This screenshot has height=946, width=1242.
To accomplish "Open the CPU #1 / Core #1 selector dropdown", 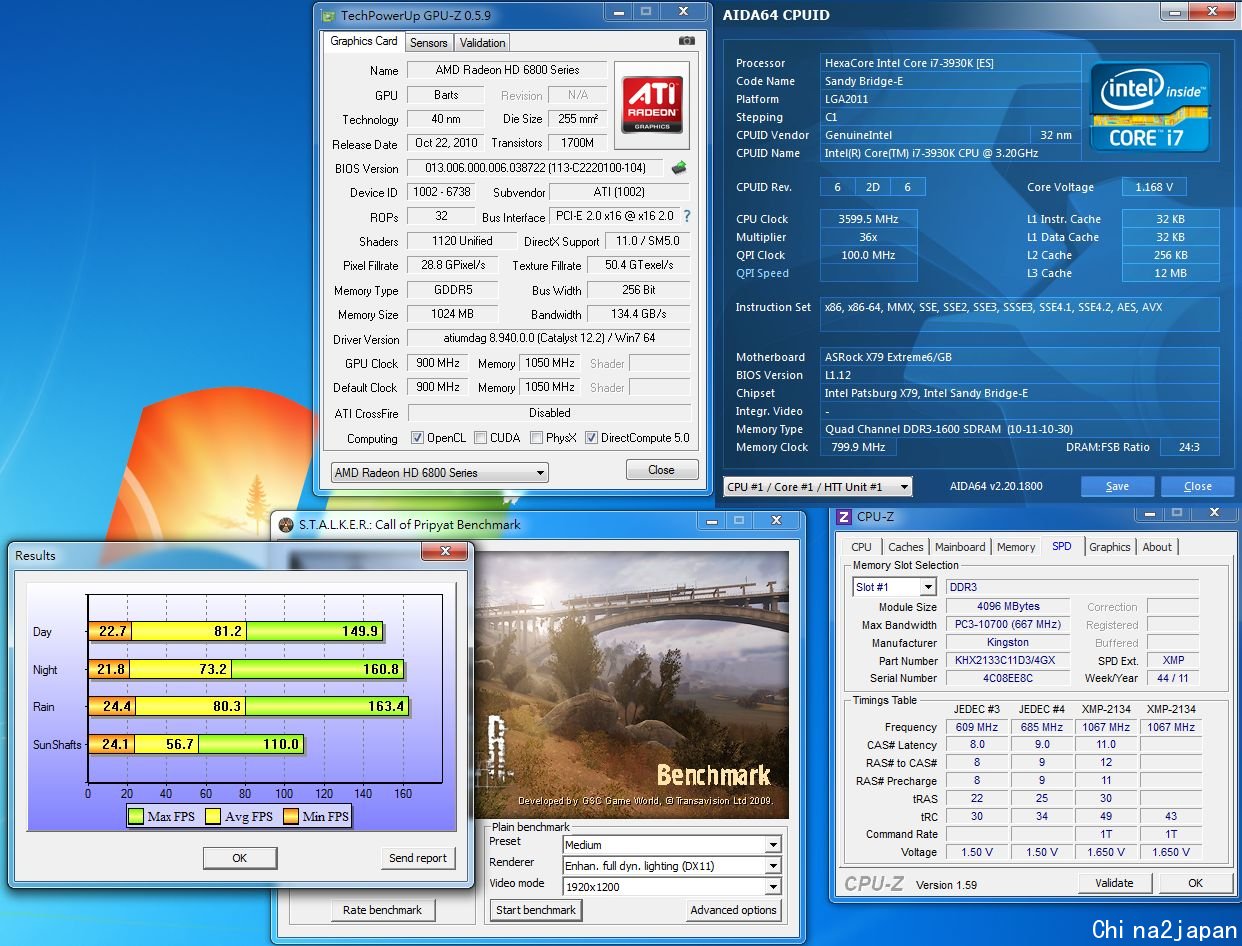I will click(818, 487).
